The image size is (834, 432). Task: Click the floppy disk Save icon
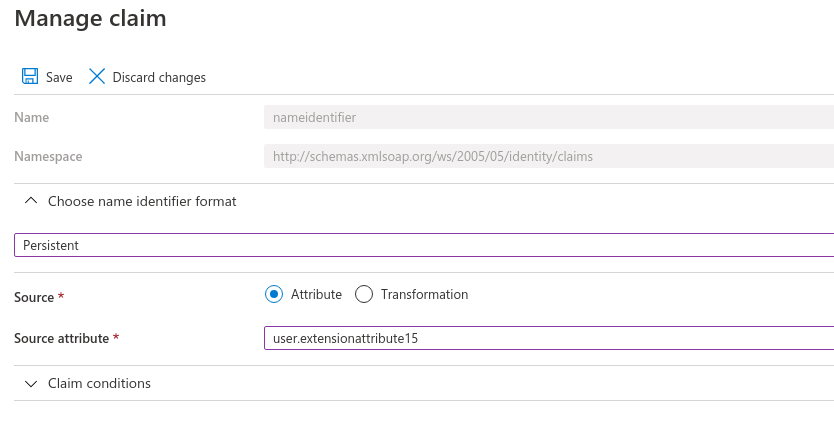[30, 76]
